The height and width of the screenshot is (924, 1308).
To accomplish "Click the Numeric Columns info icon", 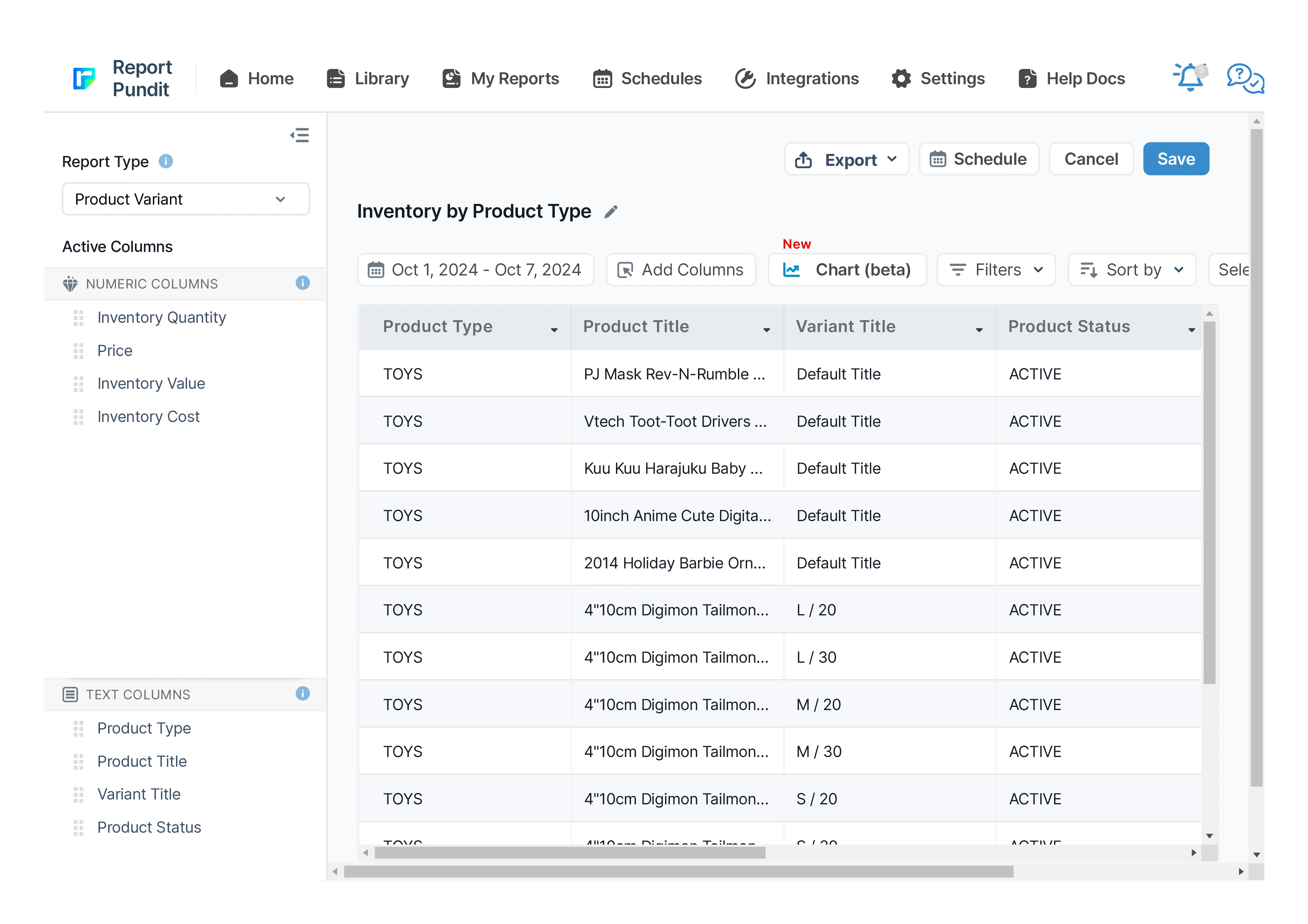I will point(302,283).
